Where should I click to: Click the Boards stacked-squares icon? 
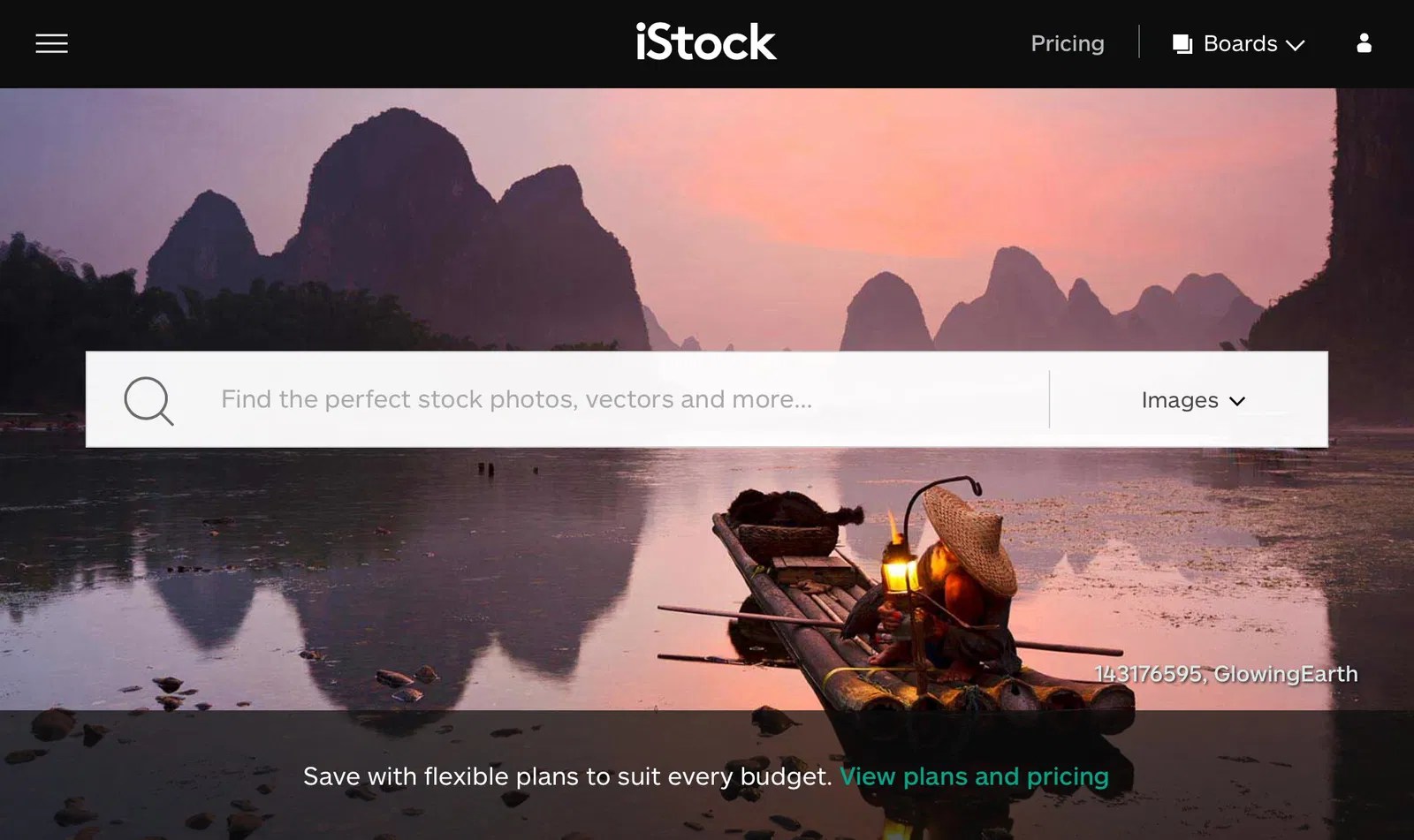click(x=1182, y=44)
